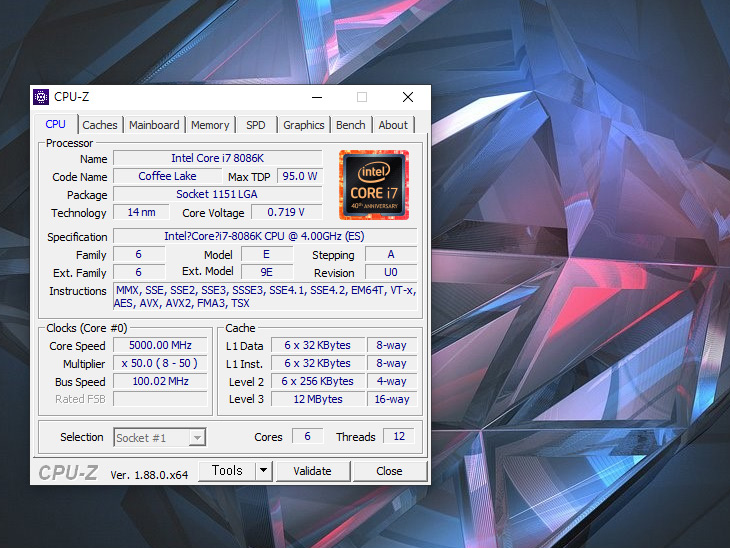730x548 pixels.
Task: Click the Bus Speed value '100.02 MHz'
Action: click(160, 381)
